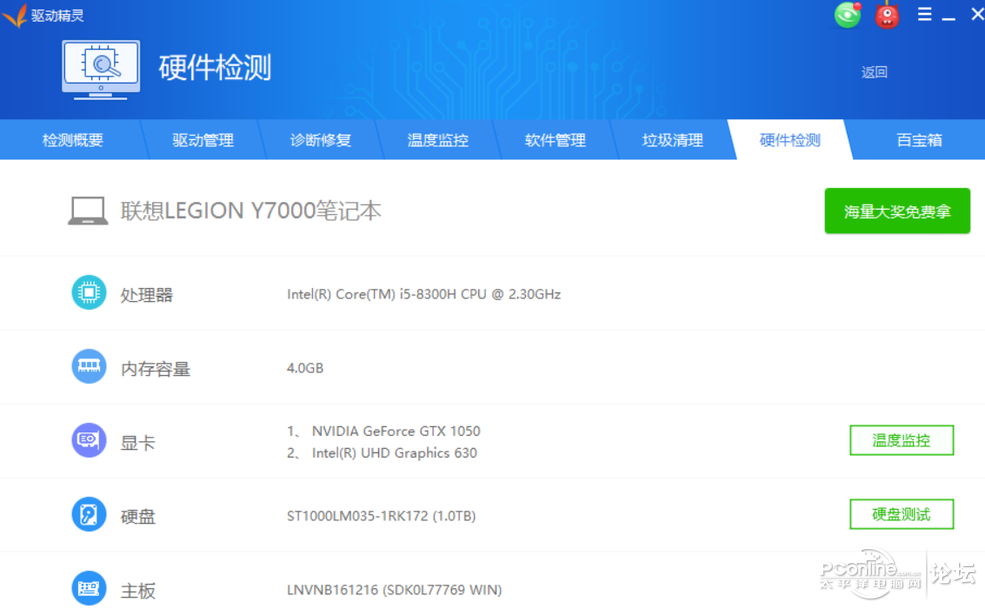Click the red monster mascot icon

click(x=887, y=16)
